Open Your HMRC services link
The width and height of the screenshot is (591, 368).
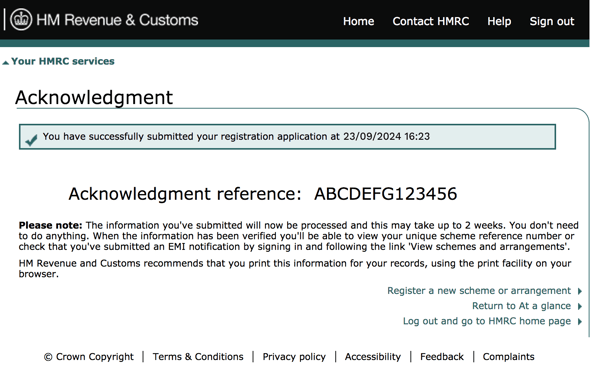pos(63,61)
